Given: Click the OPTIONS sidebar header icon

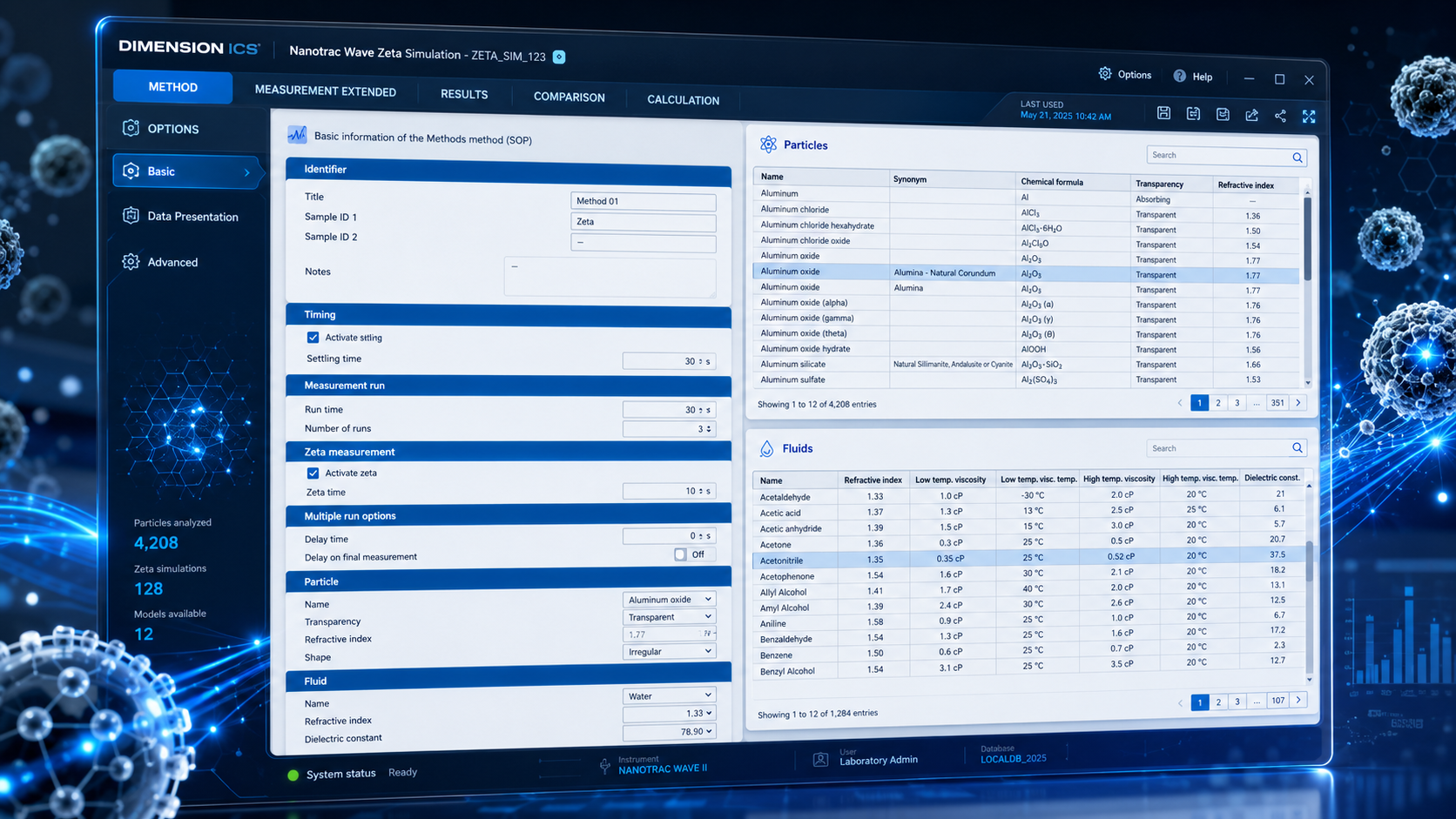Looking at the screenshot, I should click(131, 128).
